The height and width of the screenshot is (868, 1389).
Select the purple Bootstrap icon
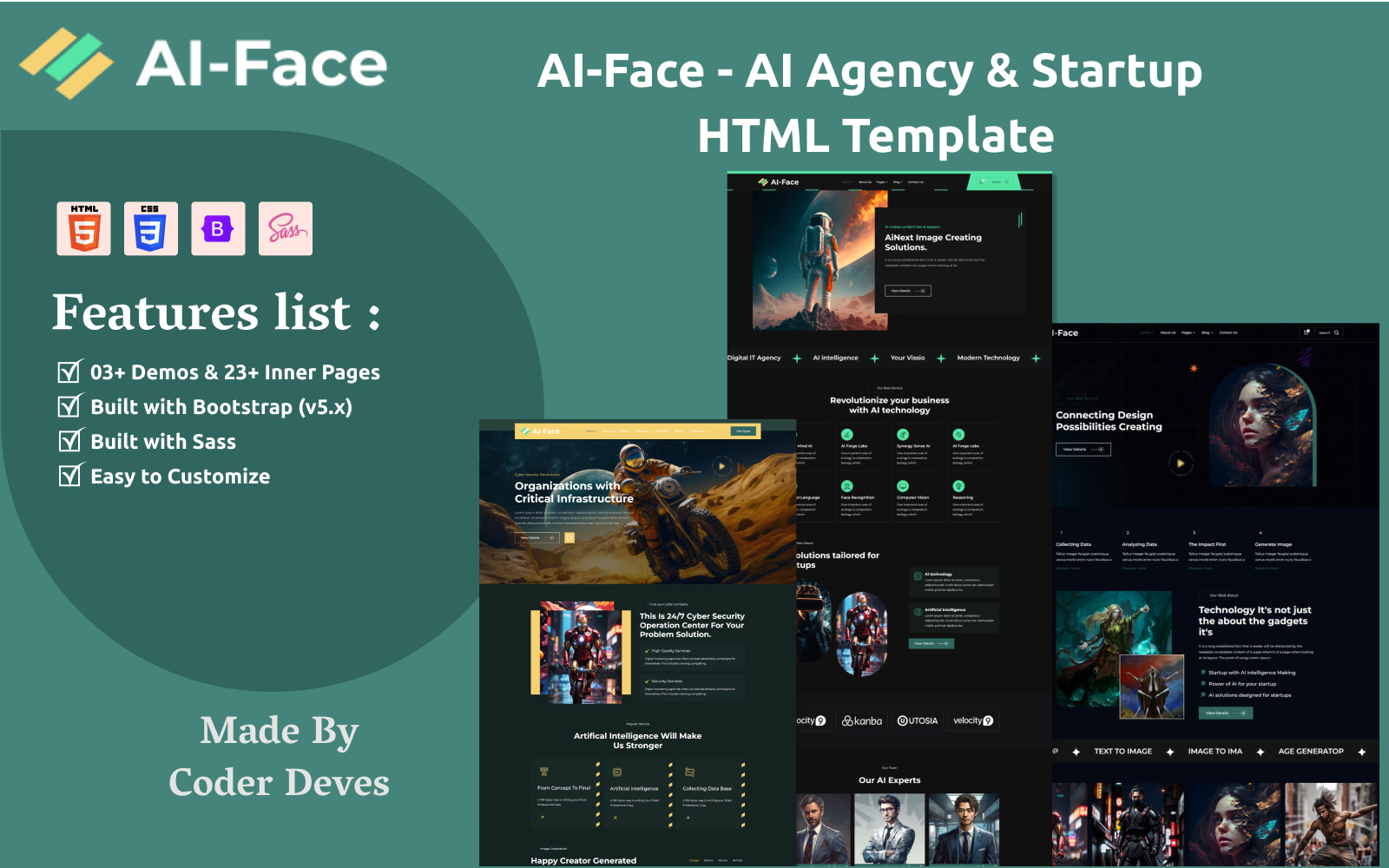(218, 229)
